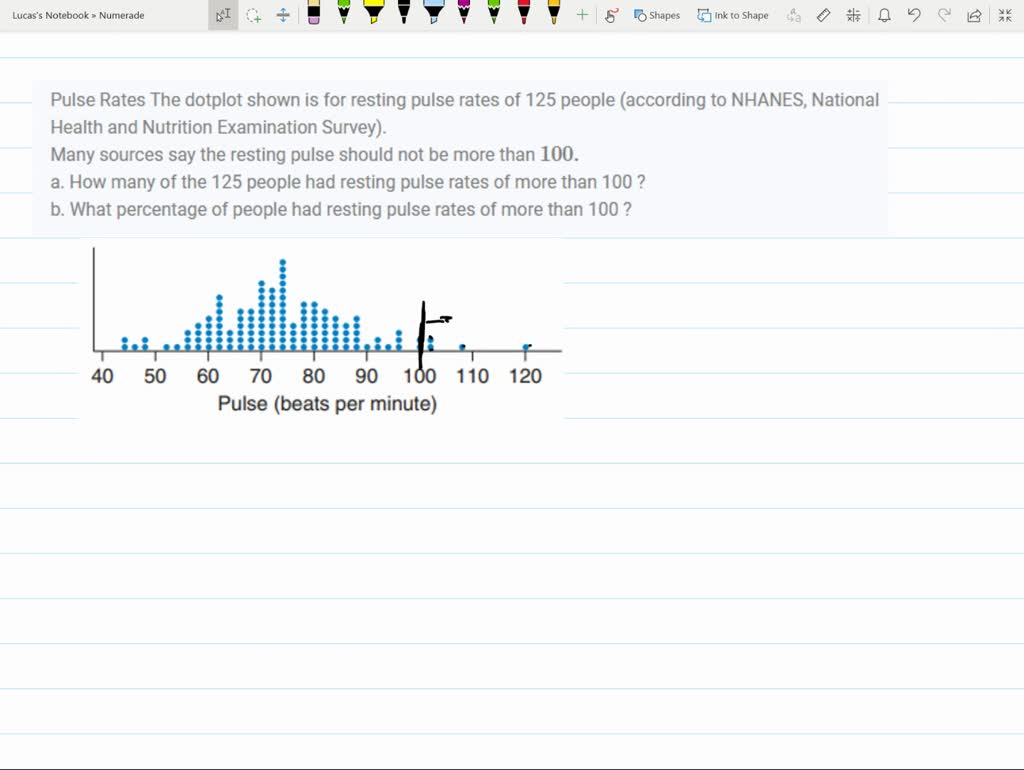1024x770 pixels.
Task: Undo the last ink stroke
Action: click(x=912, y=14)
